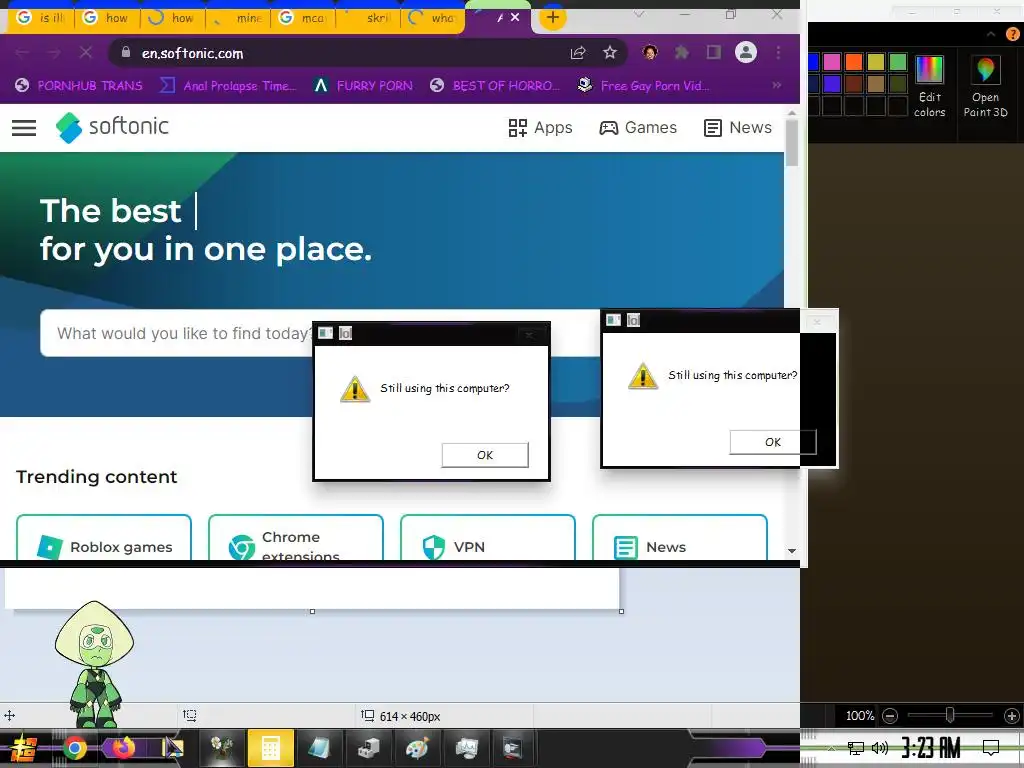Open the network icon in system tray
Viewport: 1024px width, 768px height.
[855, 748]
